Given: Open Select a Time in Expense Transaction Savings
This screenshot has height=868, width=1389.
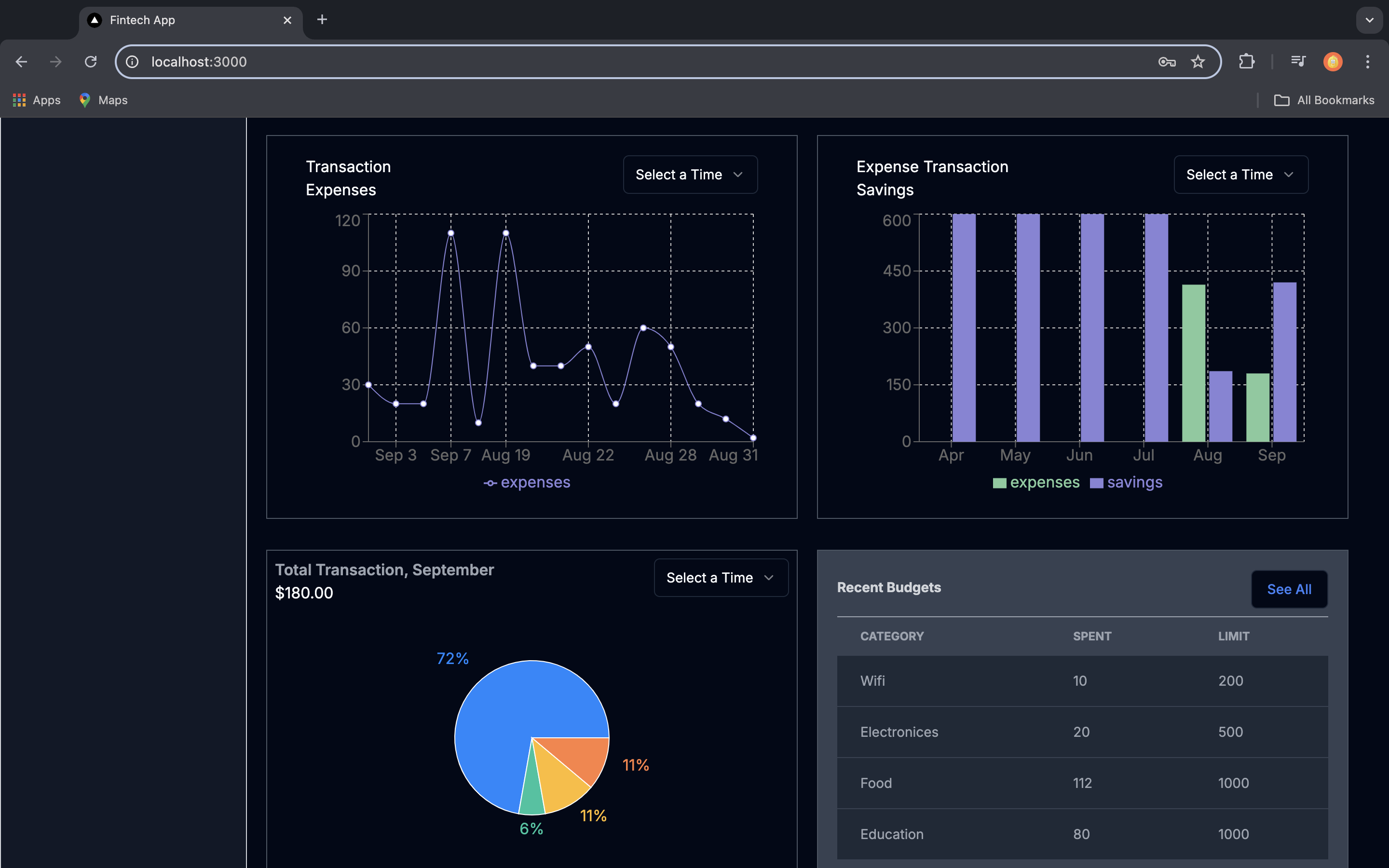Looking at the screenshot, I should [1240, 175].
